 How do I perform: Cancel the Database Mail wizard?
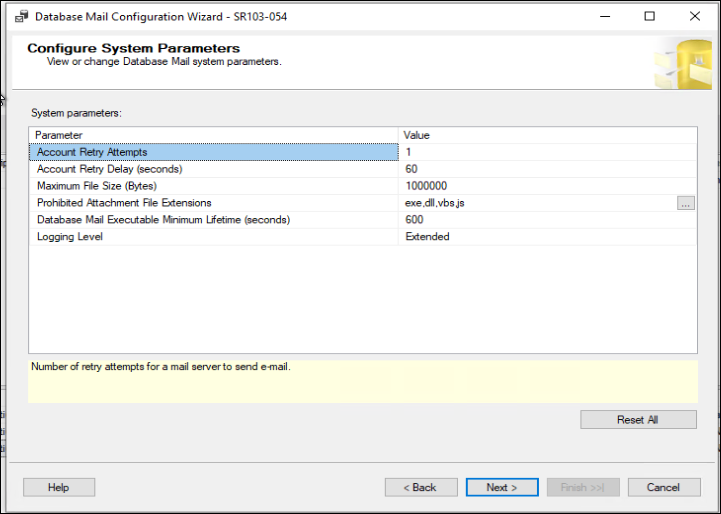coord(664,487)
